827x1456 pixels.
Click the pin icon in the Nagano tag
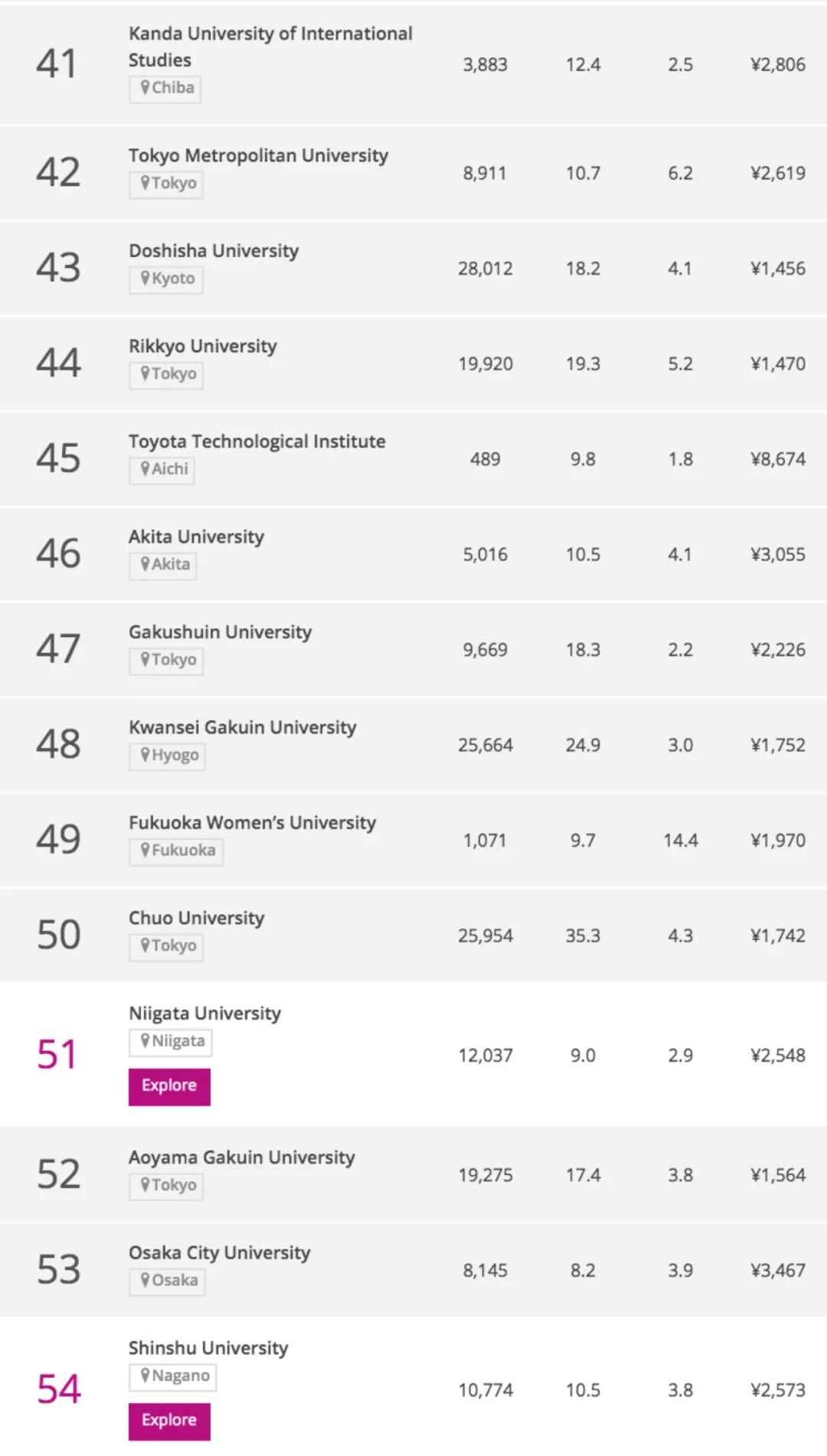[145, 1376]
